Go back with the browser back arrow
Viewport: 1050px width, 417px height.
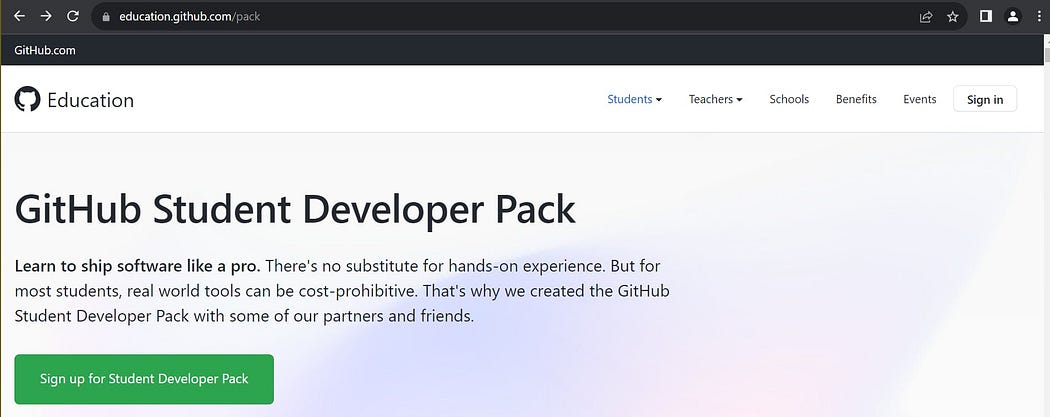[19, 16]
